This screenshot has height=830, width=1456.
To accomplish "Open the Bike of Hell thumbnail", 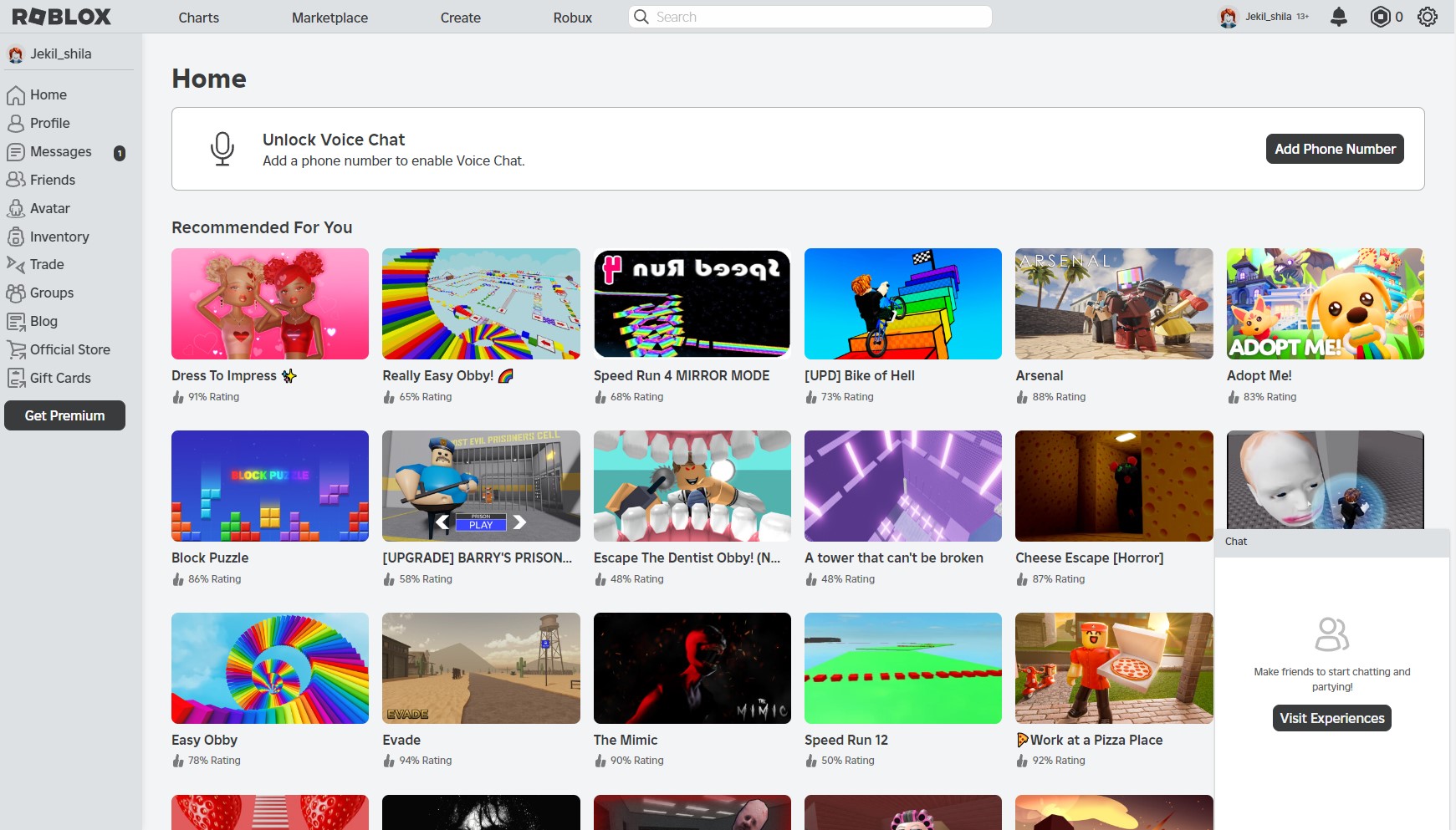I will click(x=903, y=303).
